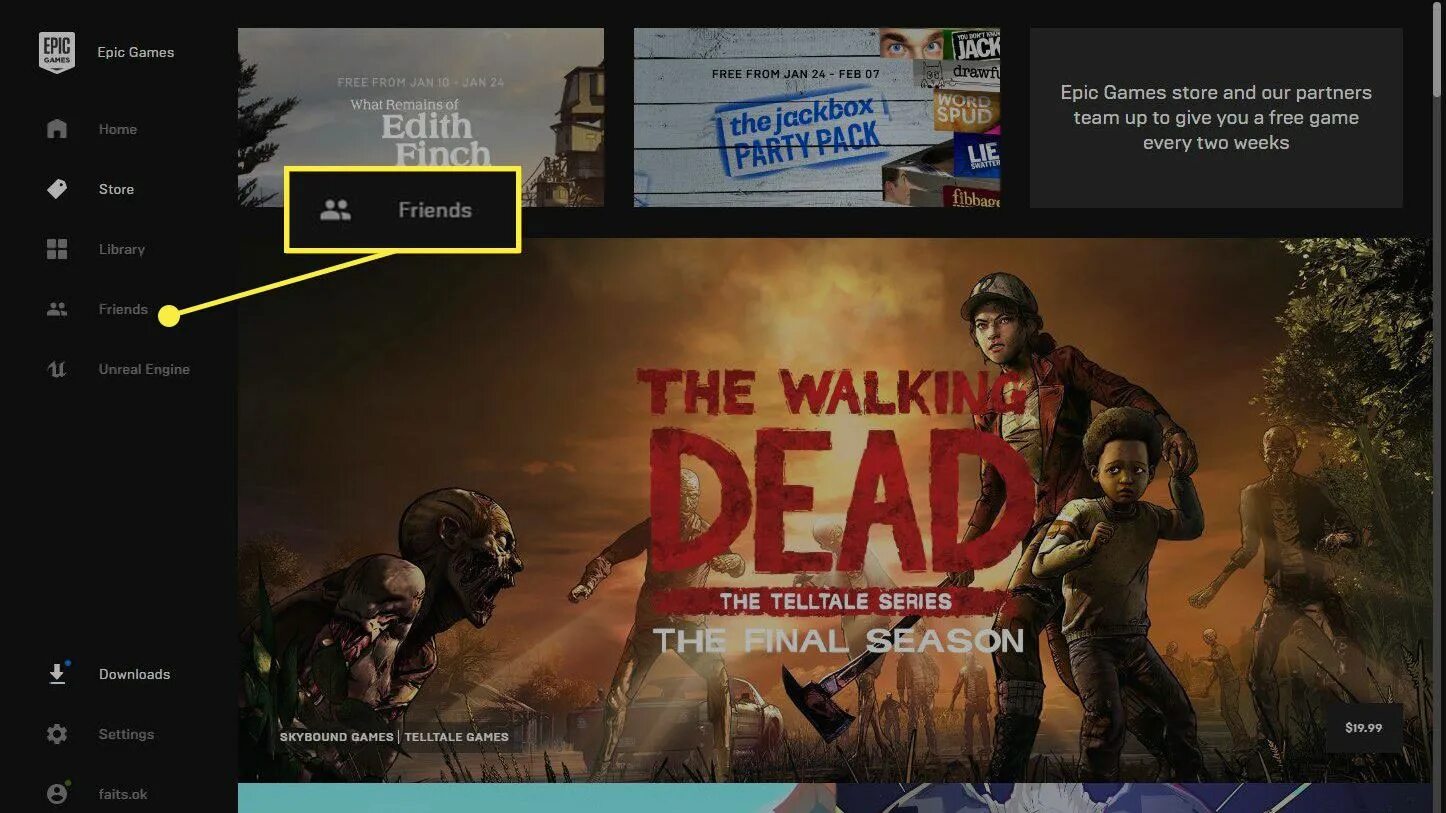Click the Epic Games title text
Viewport: 1446px width, 813px height.
[x=136, y=52]
